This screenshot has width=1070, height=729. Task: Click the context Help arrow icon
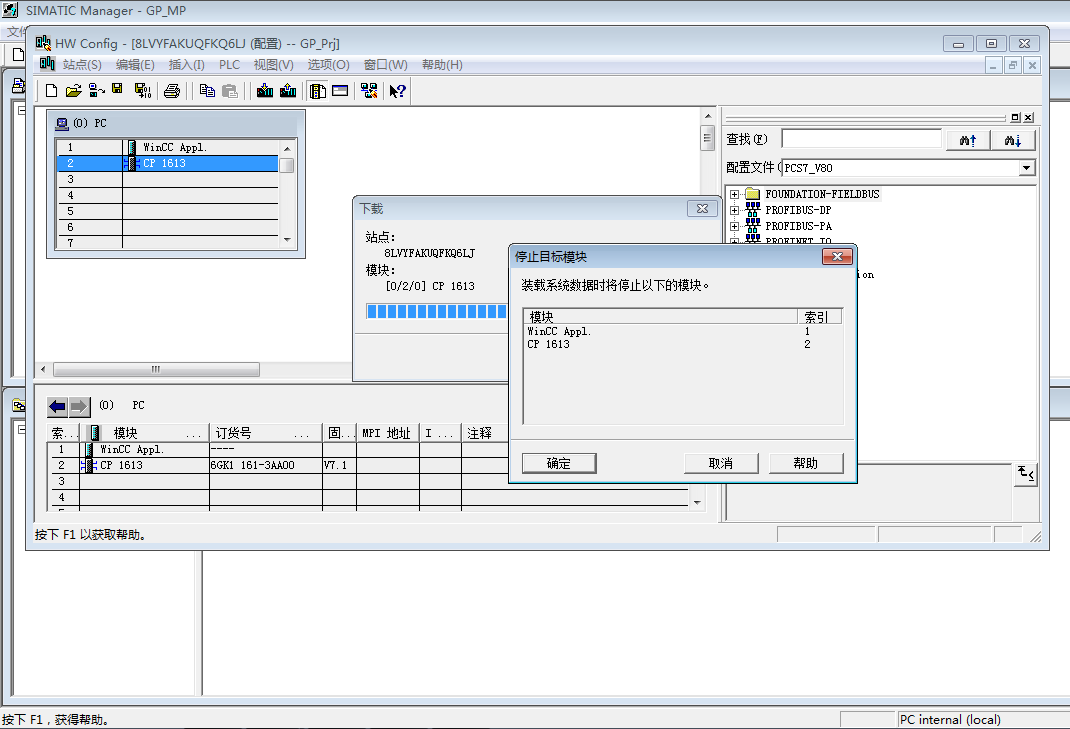tap(398, 91)
